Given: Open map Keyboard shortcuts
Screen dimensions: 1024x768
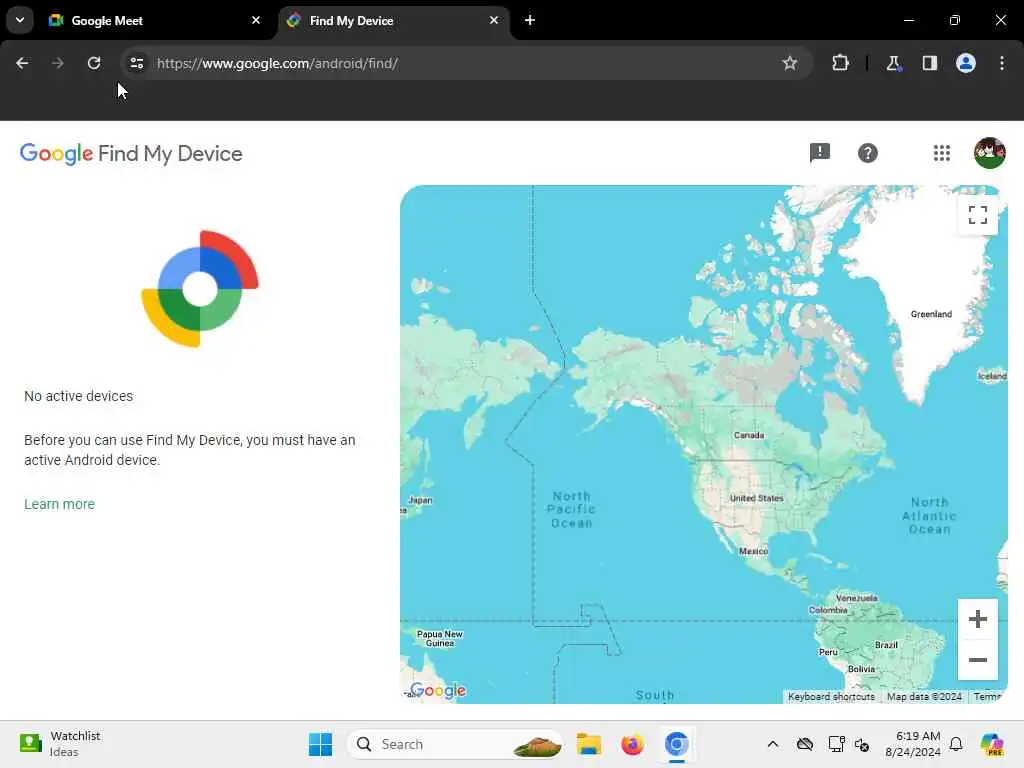Looking at the screenshot, I should [831, 697].
